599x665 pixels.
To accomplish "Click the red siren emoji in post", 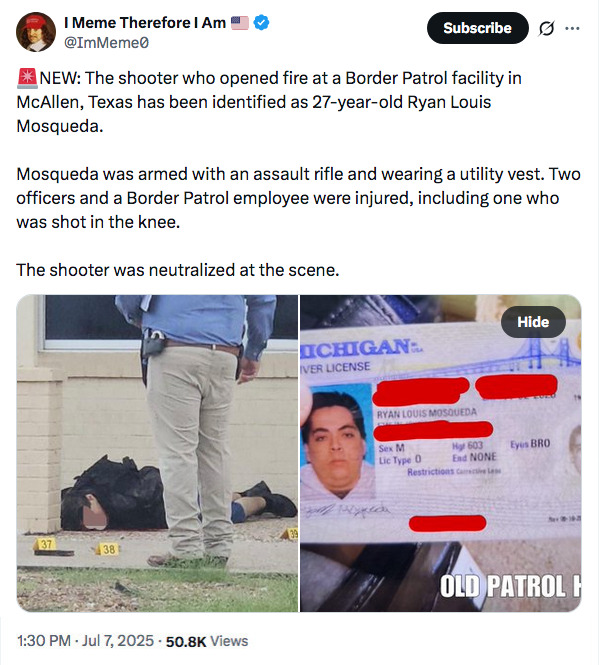I will tap(27, 78).
